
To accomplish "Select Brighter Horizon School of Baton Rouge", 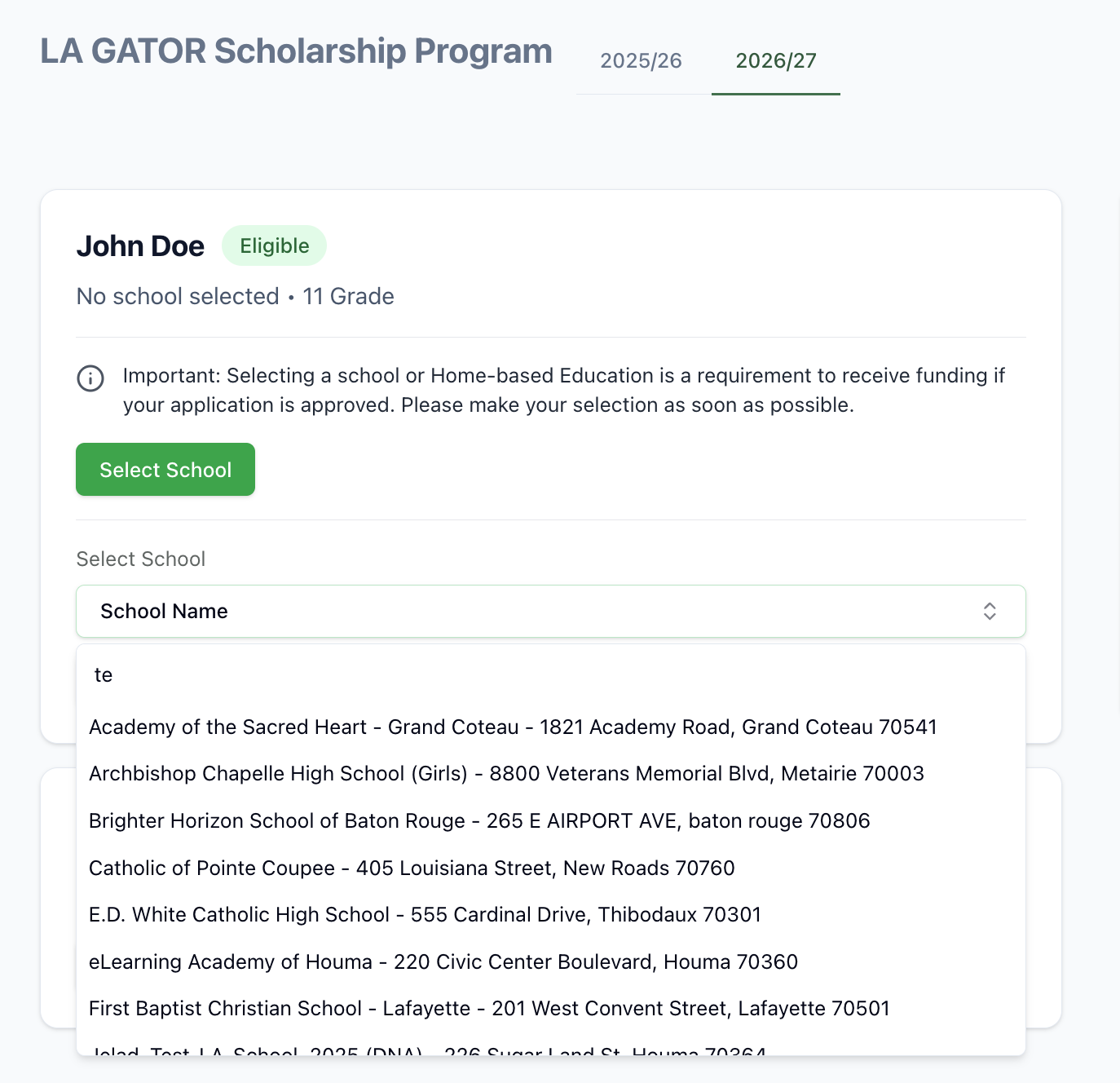I will pyautogui.click(x=479, y=821).
